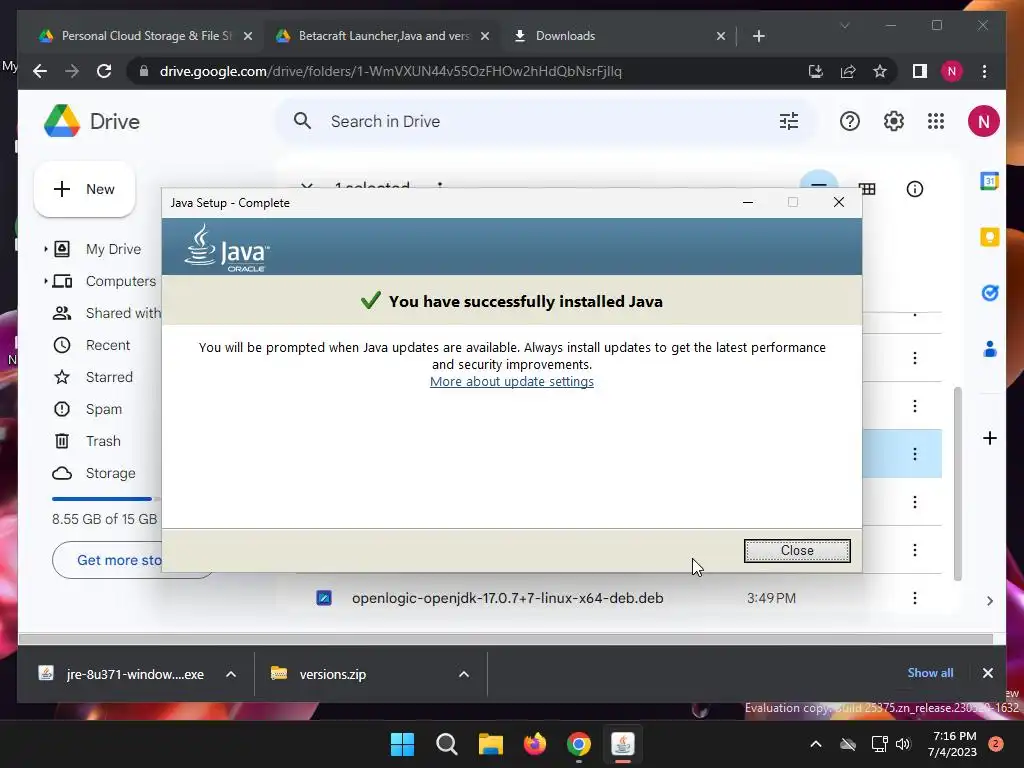
Task: Open Google Tasks side panel icon
Action: tap(989, 293)
